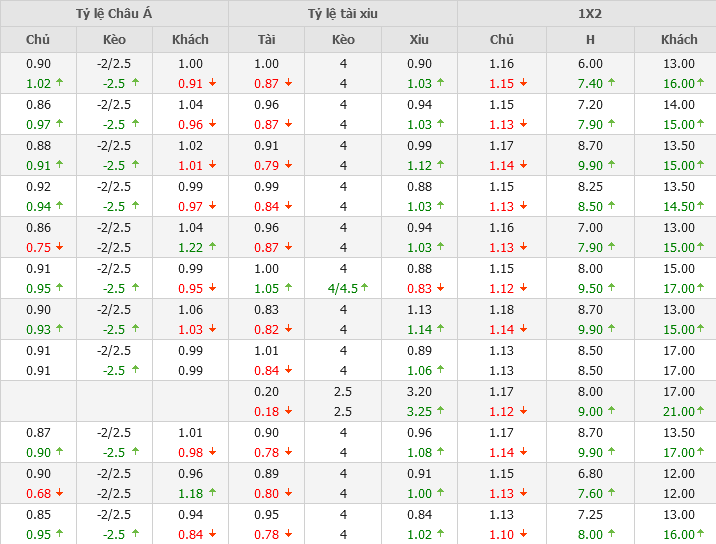Click the red down arrow next to 0.75

click(59, 248)
